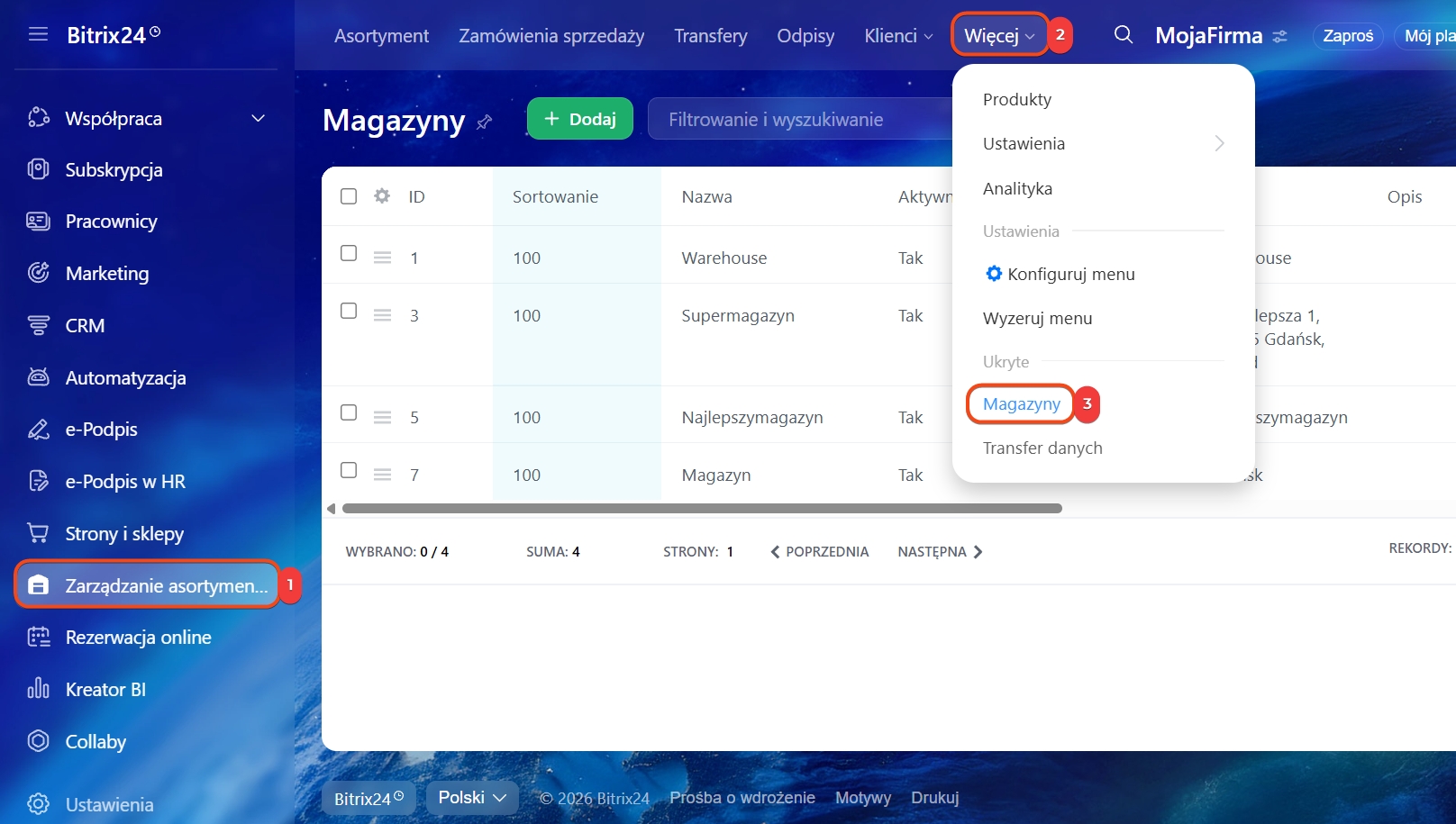
Task: Toggle the select-all checkbox in table header
Action: pyautogui.click(x=349, y=196)
